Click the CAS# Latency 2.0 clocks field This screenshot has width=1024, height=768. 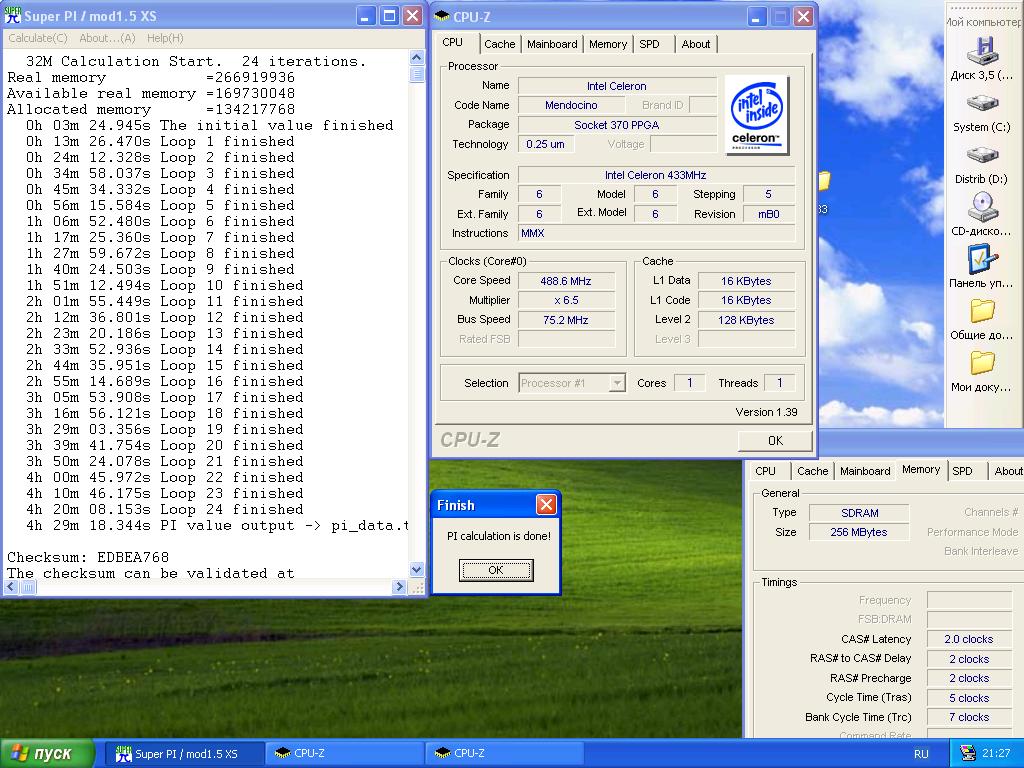coord(969,639)
